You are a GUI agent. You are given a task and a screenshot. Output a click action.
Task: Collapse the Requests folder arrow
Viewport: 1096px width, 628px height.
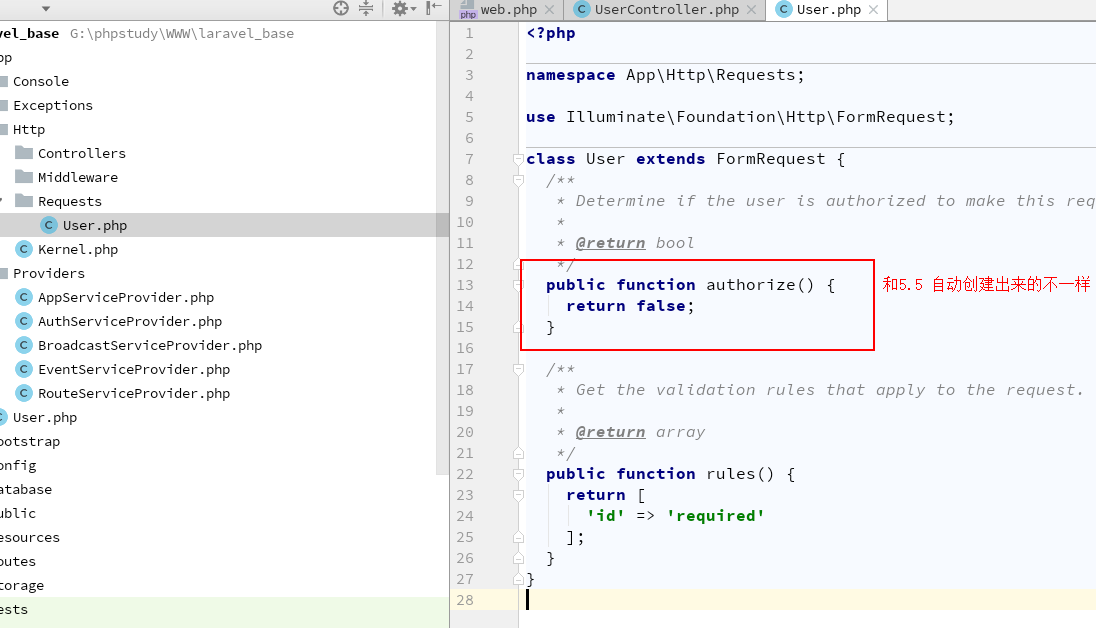2,201
